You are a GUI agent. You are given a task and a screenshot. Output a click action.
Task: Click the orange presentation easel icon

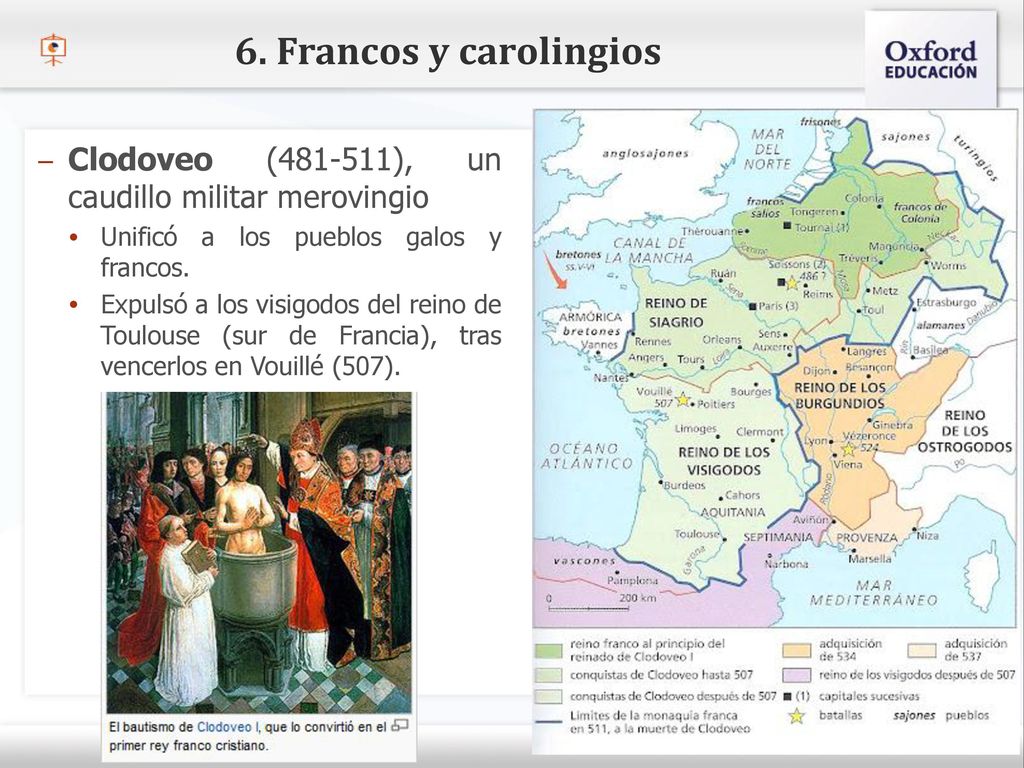click(x=53, y=50)
